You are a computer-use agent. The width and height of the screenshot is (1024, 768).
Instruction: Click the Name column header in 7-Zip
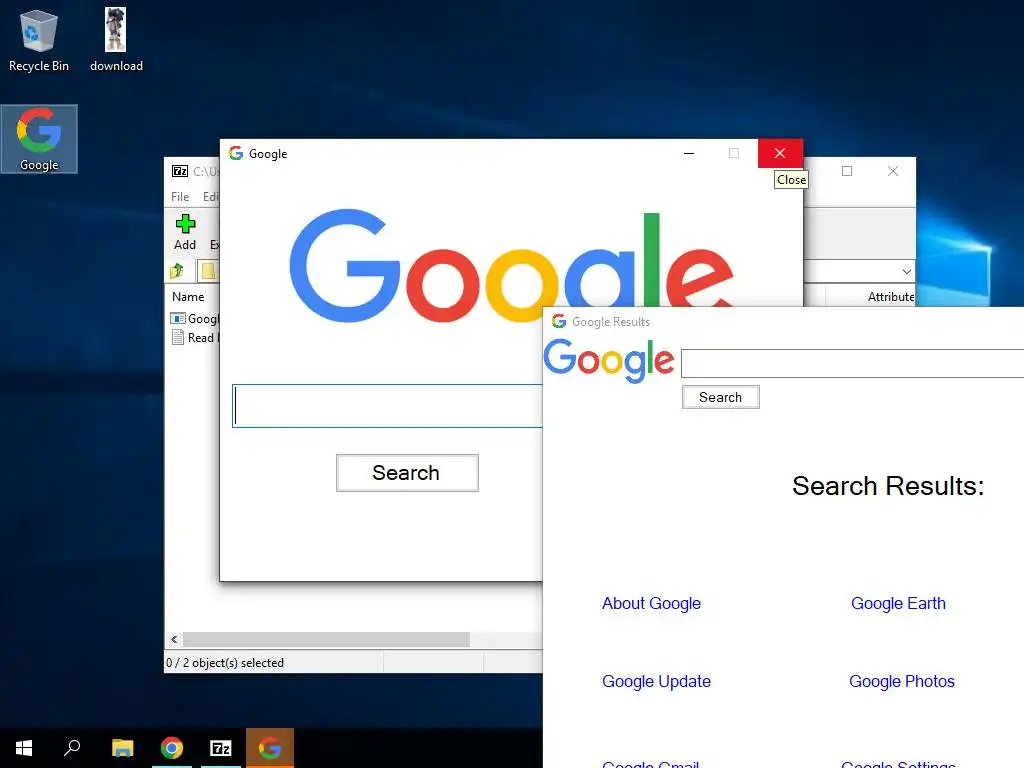[x=188, y=296]
